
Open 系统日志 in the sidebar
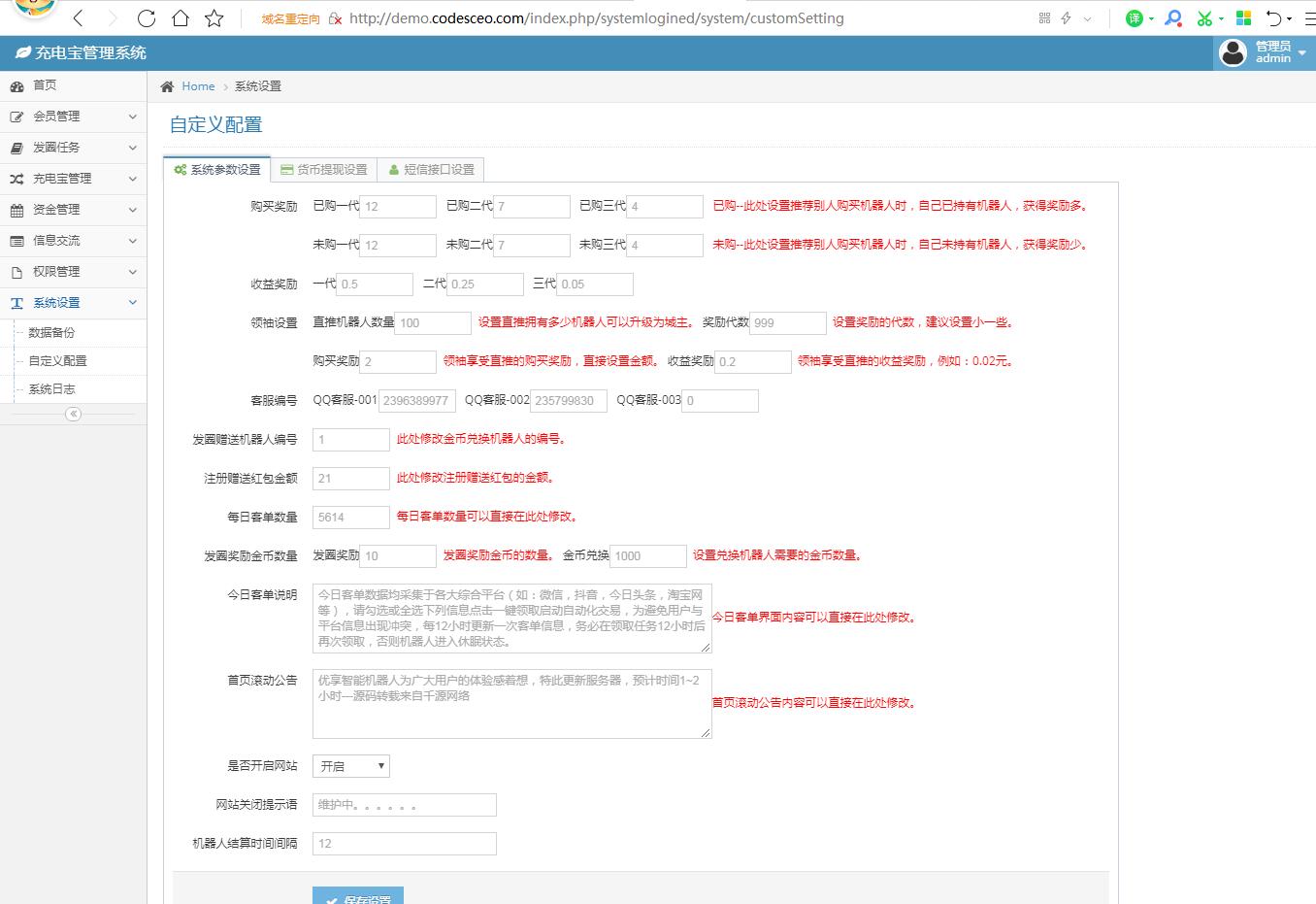pyautogui.click(x=51, y=388)
